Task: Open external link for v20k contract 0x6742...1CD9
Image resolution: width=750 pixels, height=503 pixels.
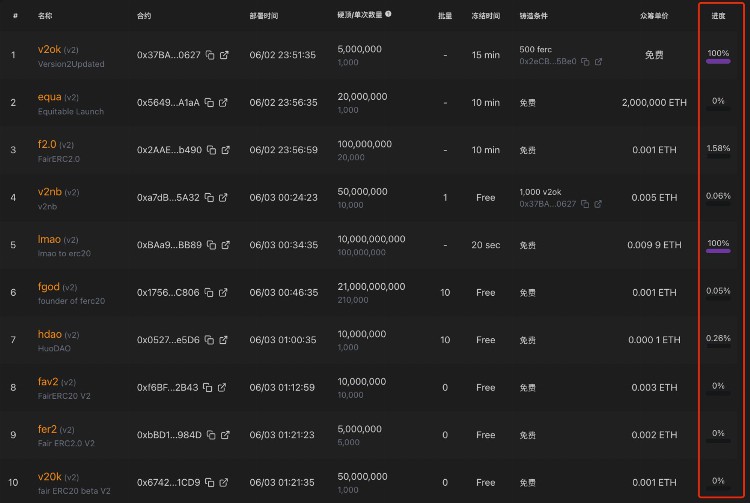Action: pyautogui.click(x=225, y=482)
